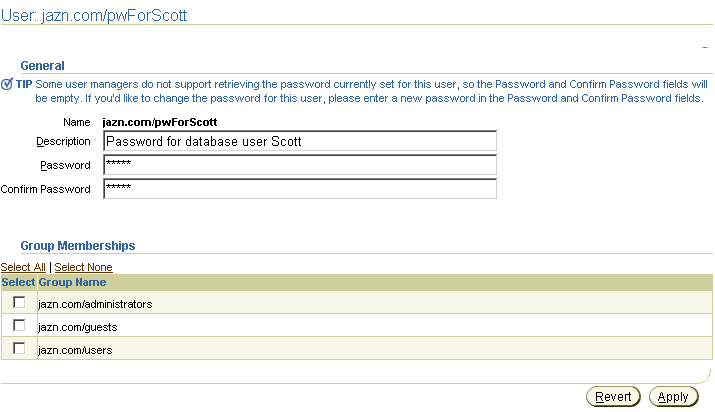Select the jazn.com/users row text
This screenshot has width=715, height=412.
pos(75,350)
